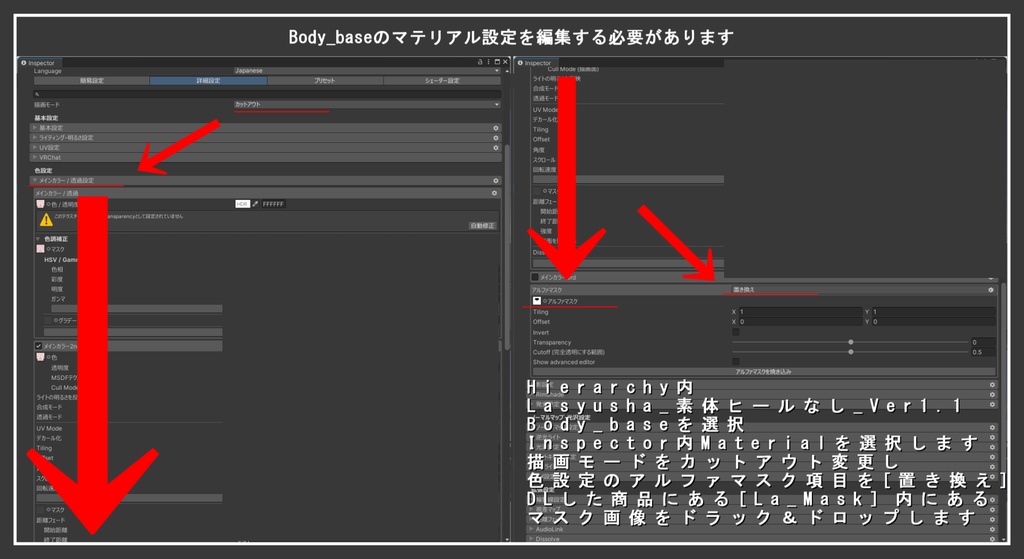
Task: Click the アルファマスクを焼き込み button
Action: [x=763, y=372]
